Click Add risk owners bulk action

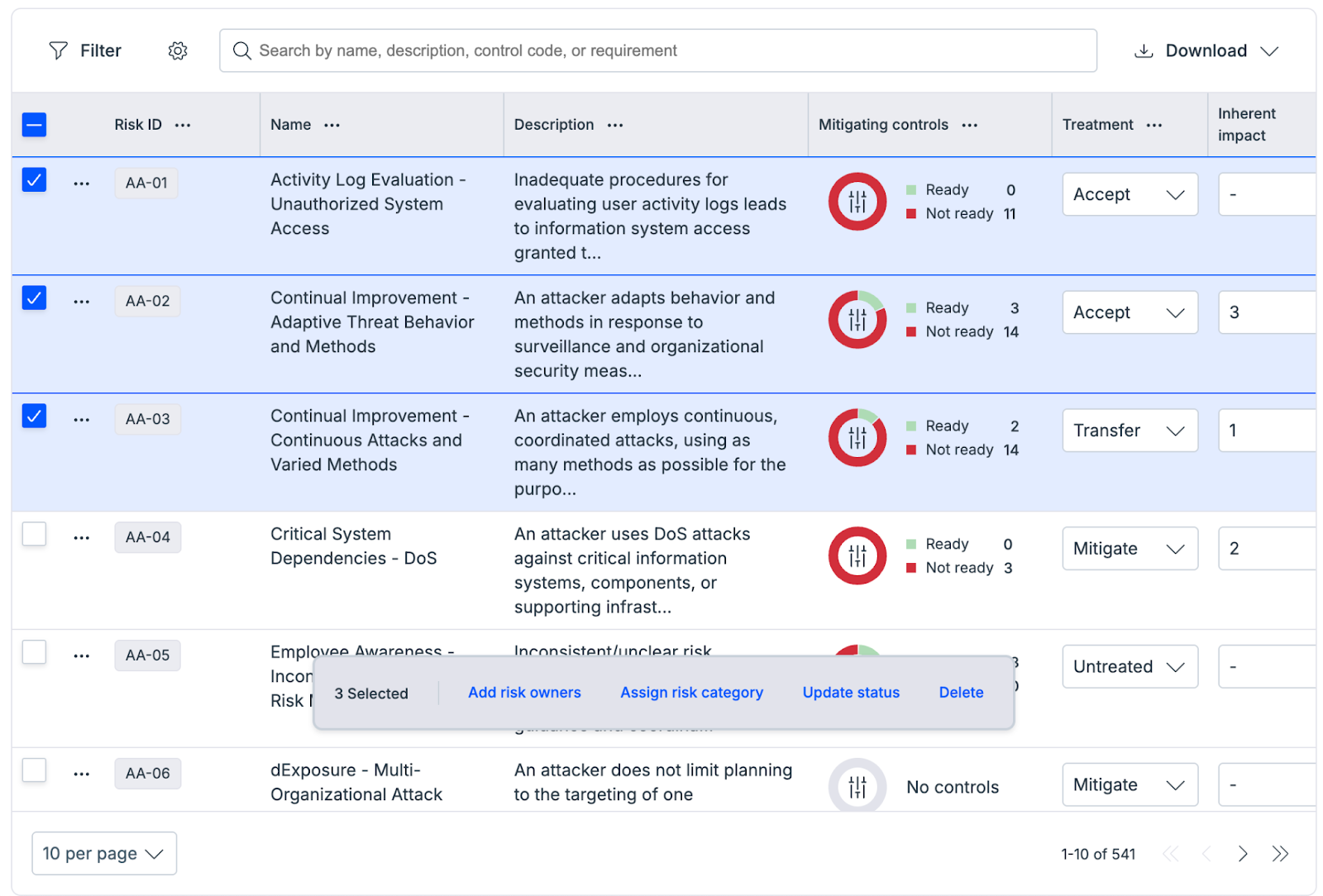click(524, 693)
